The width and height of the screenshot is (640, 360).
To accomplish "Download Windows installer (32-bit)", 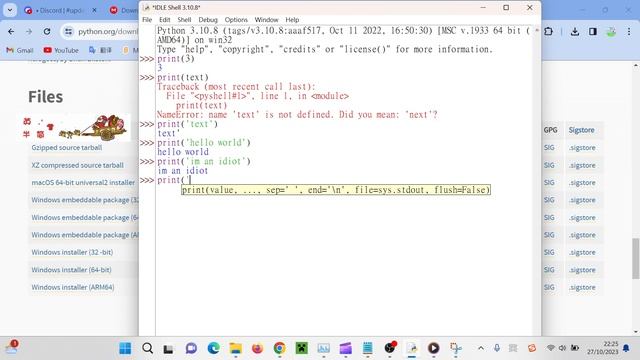I will [x=72, y=252].
